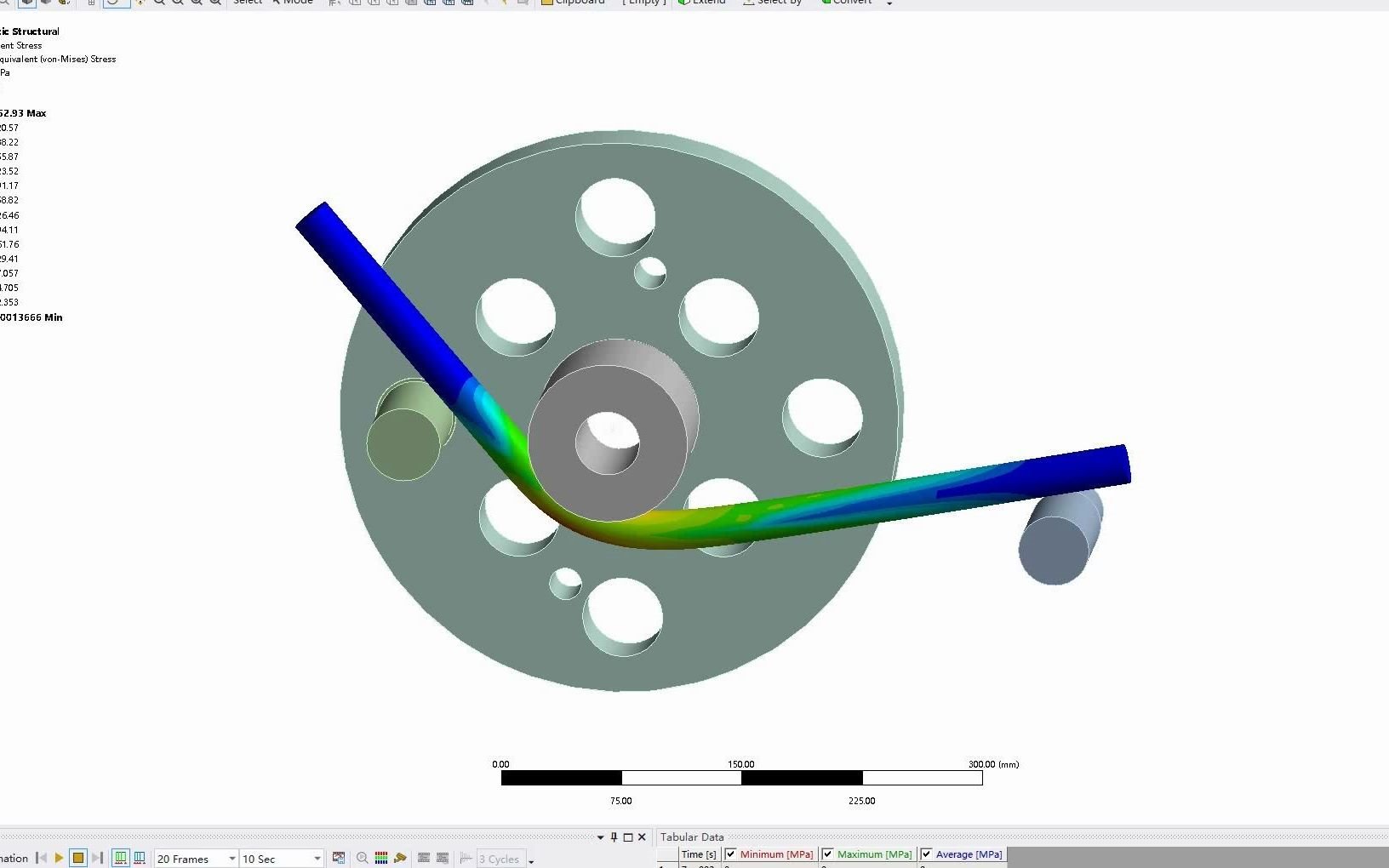Enable the Minimum [MPa] checkbox

[731, 854]
